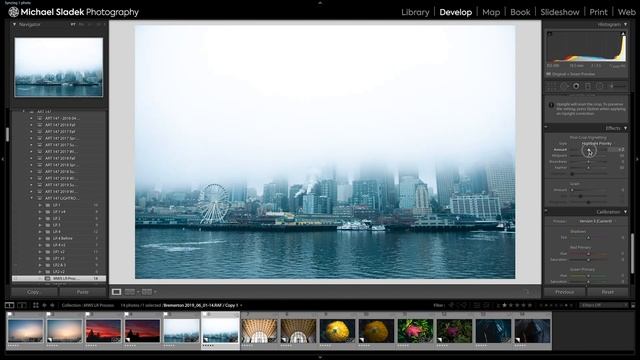
Task: Toggle highlight clipping indicator in histogram
Action: click(623, 34)
